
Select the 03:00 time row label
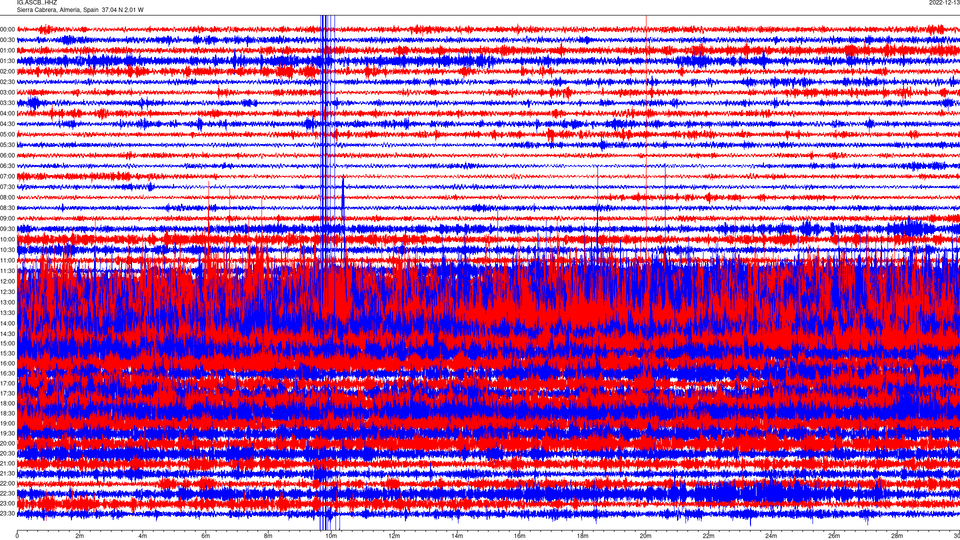tap(8, 92)
